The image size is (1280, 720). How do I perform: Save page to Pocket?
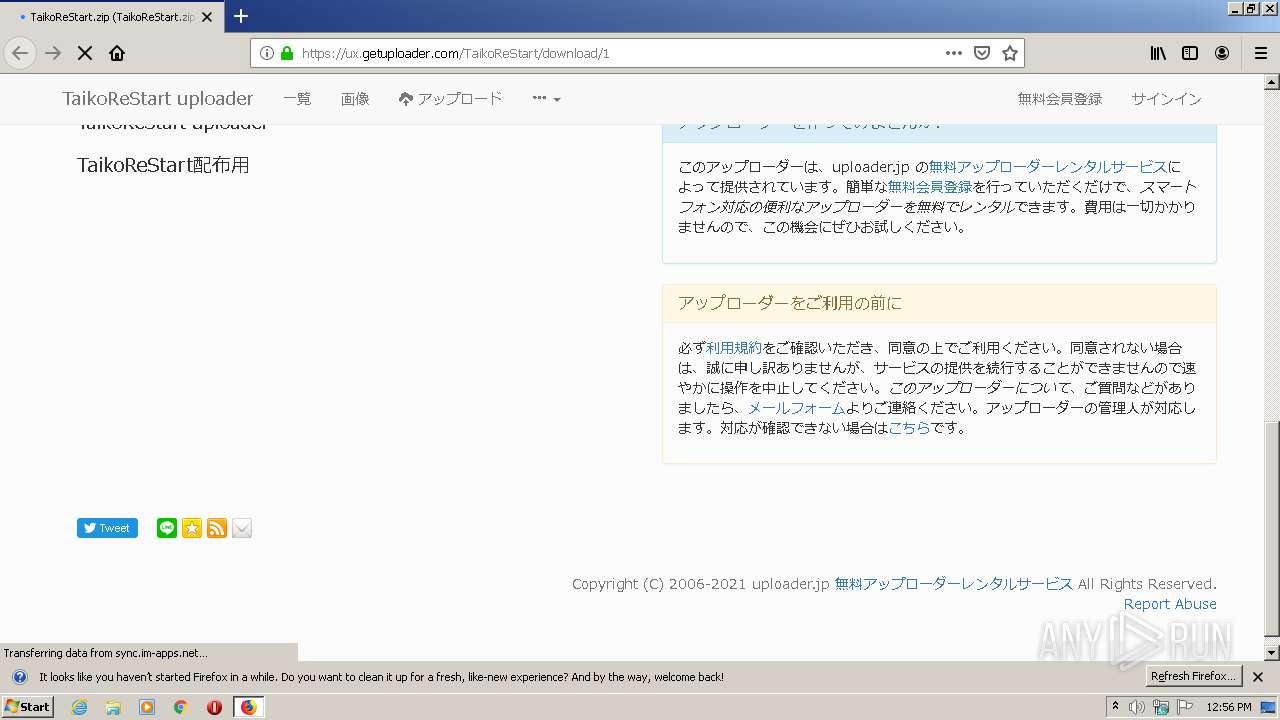[982, 53]
